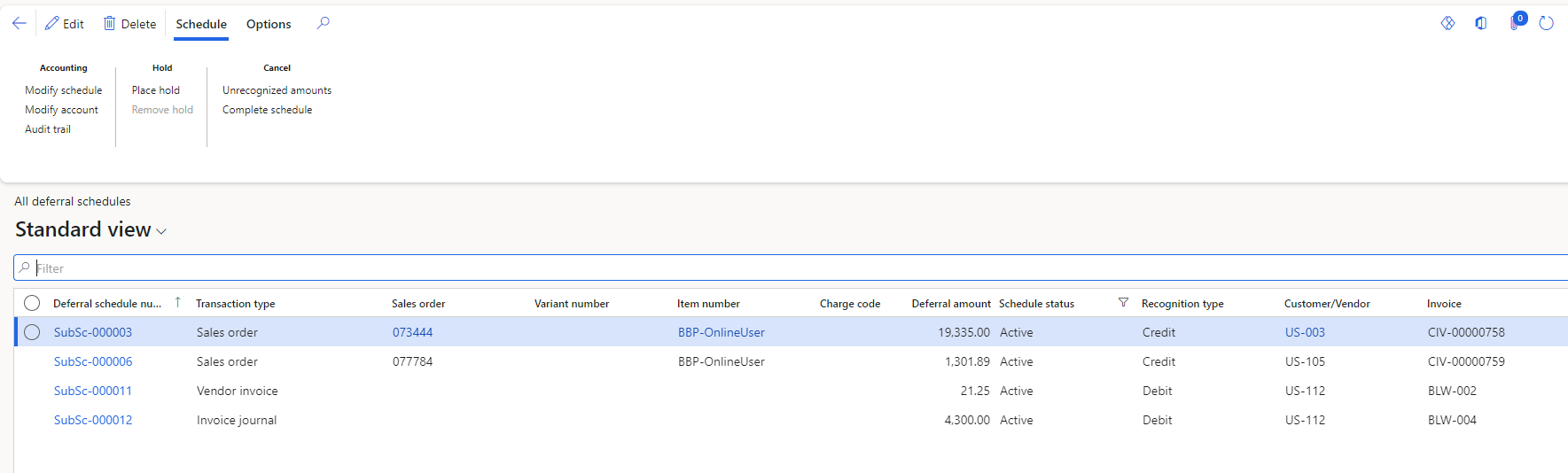Click the search magnifier in action bar
The width and height of the screenshot is (1568, 473).
(324, 23)
